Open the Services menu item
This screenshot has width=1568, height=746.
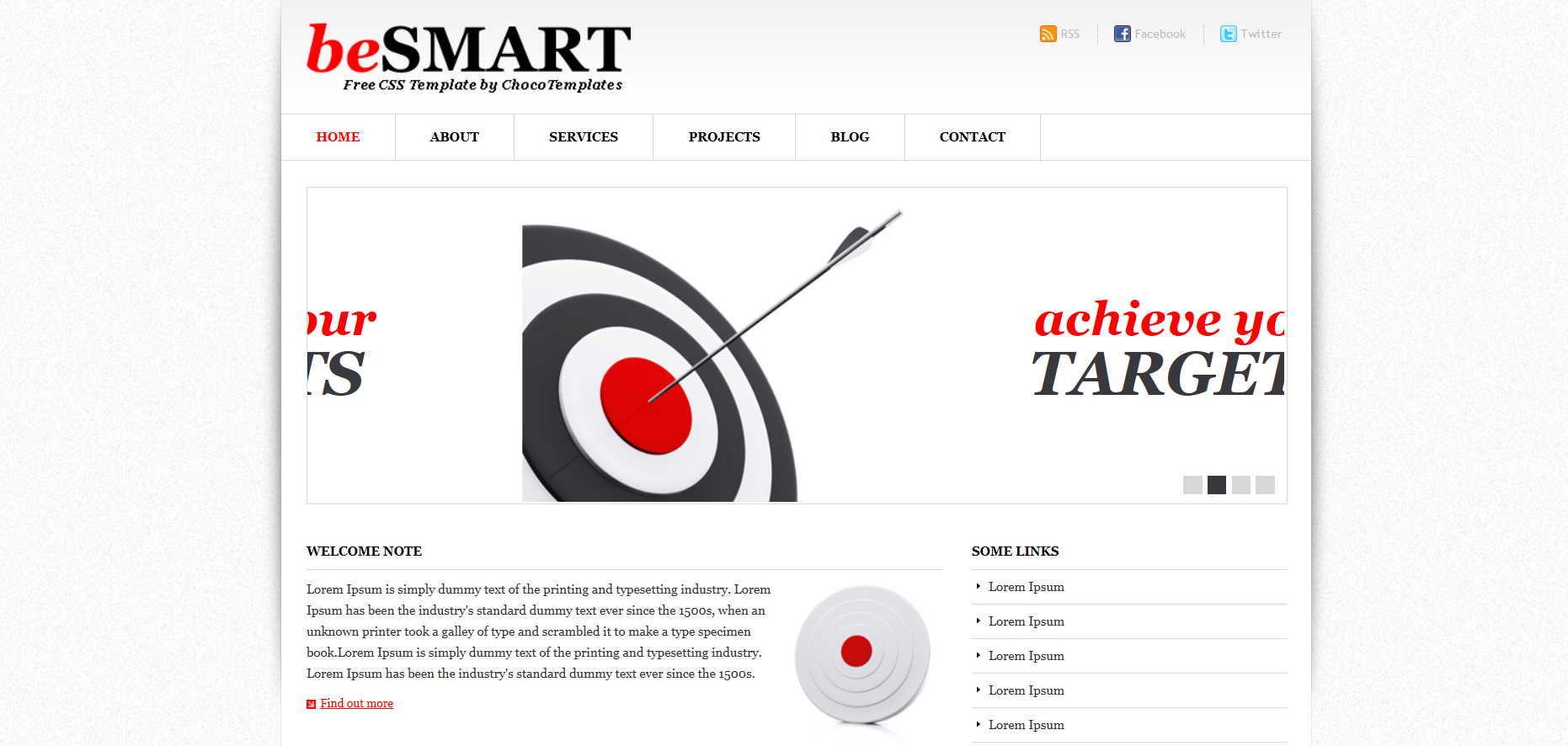point(583,137)
